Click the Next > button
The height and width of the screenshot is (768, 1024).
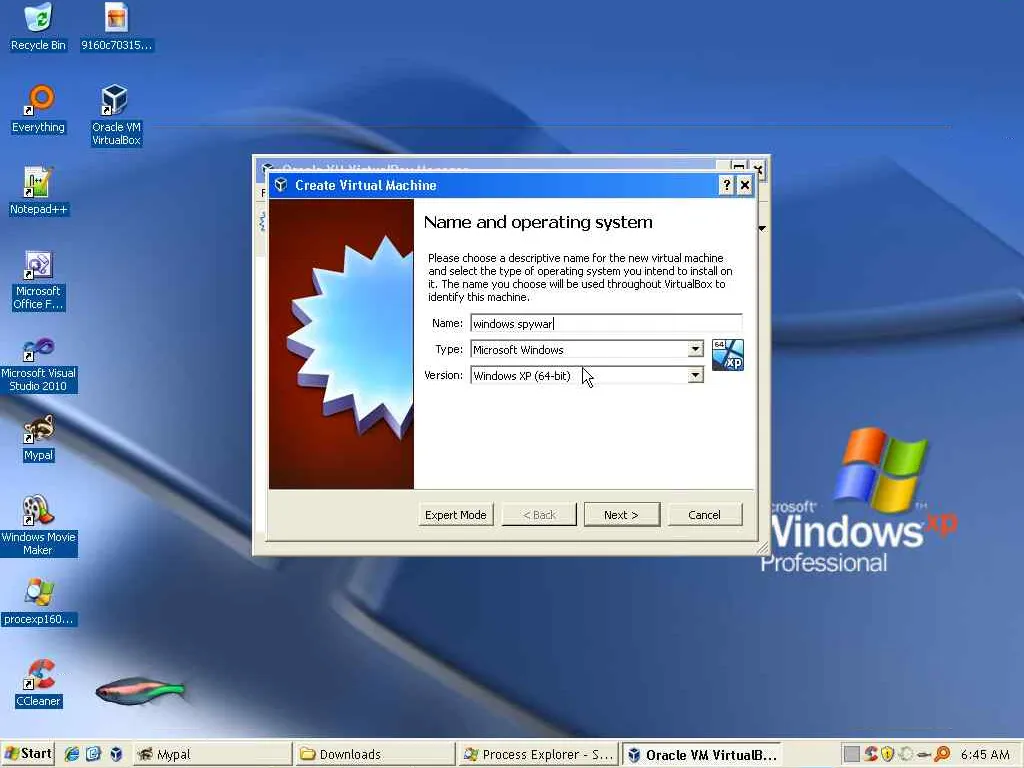pyautogui.click(x=621, y=515)
